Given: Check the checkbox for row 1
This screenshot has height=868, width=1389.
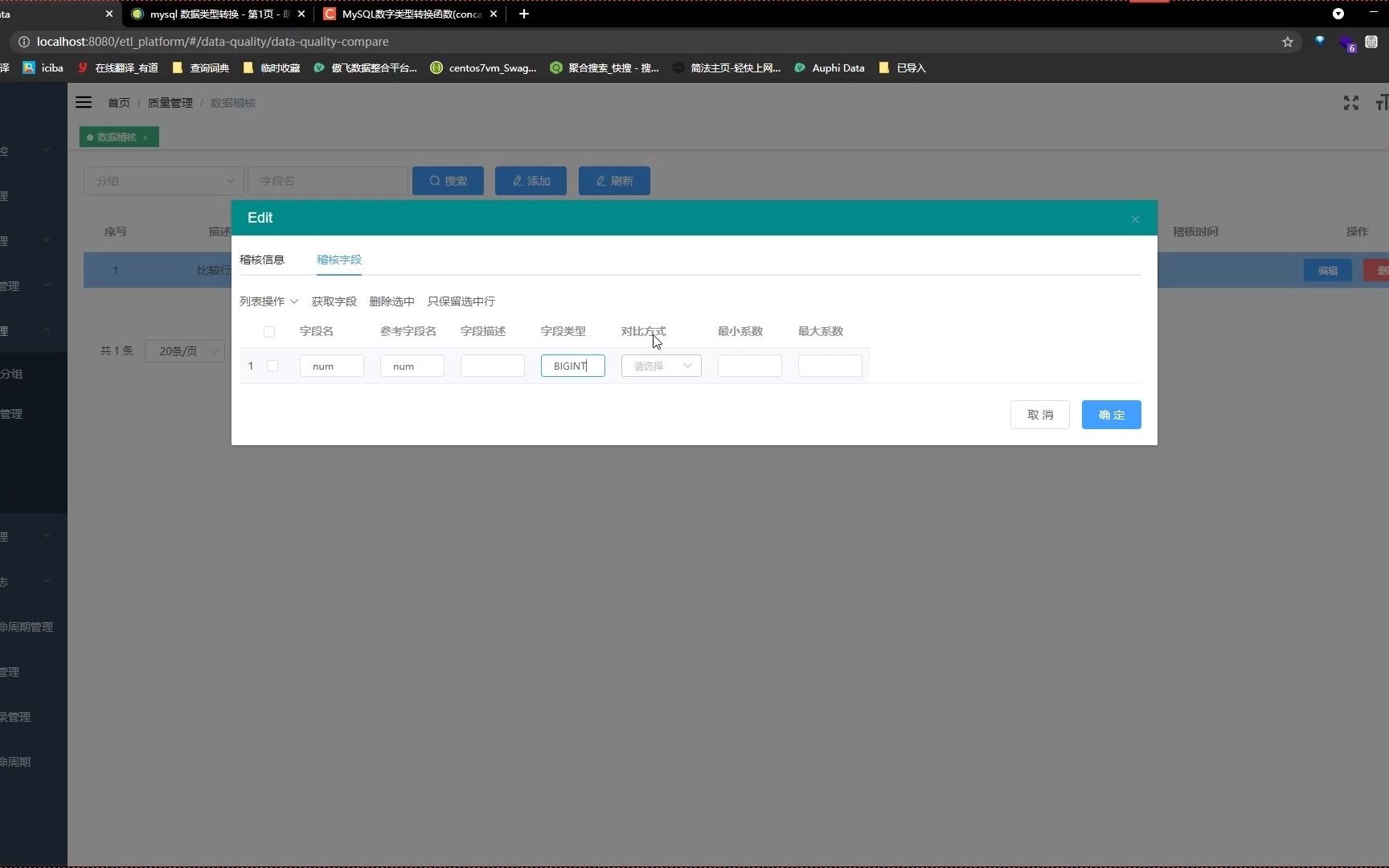Looking at the screenshot, I should click(x=272, y=366).
